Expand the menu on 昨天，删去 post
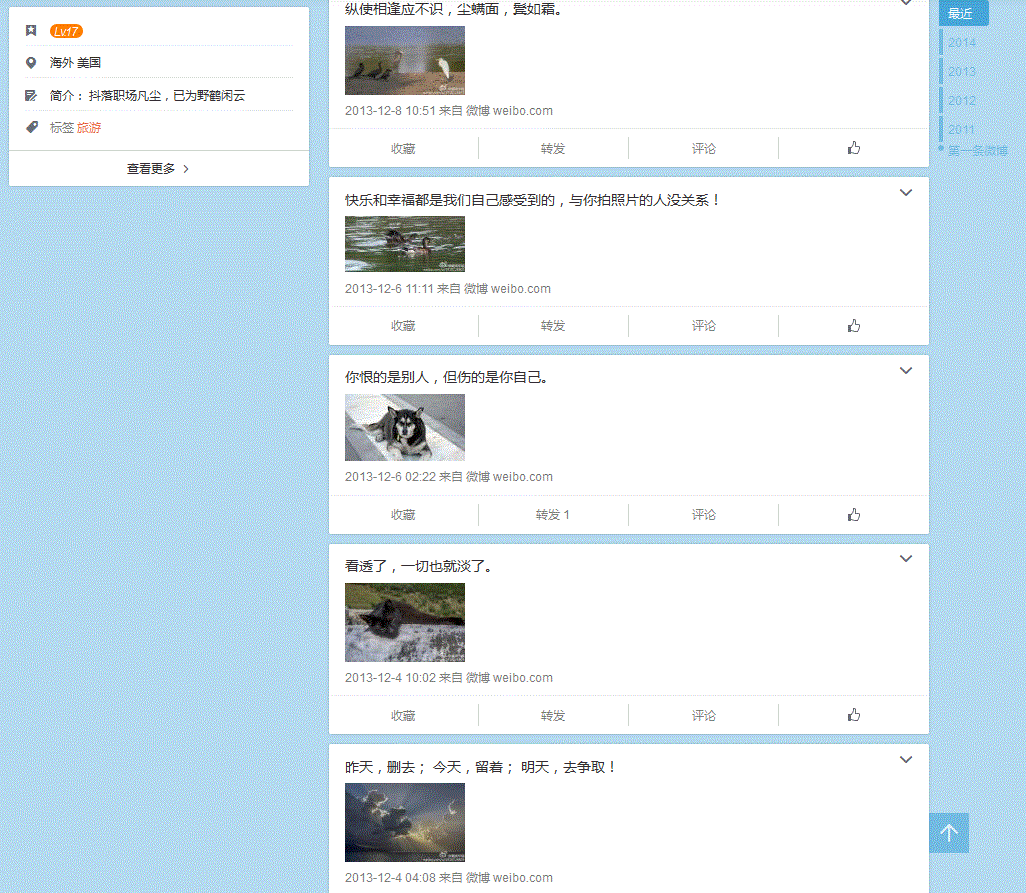The width and height of the screenshot is (1026, 893). click(906, 760)
